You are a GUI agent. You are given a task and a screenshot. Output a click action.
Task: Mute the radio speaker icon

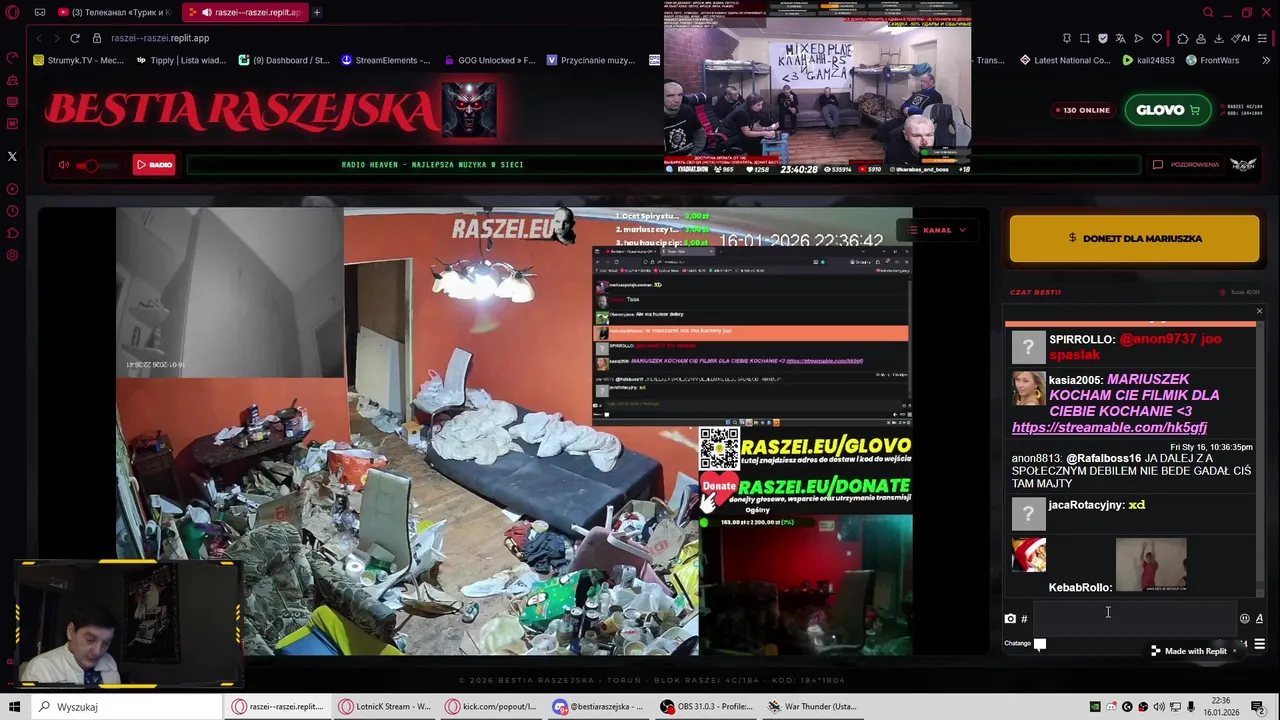point(64,165)
